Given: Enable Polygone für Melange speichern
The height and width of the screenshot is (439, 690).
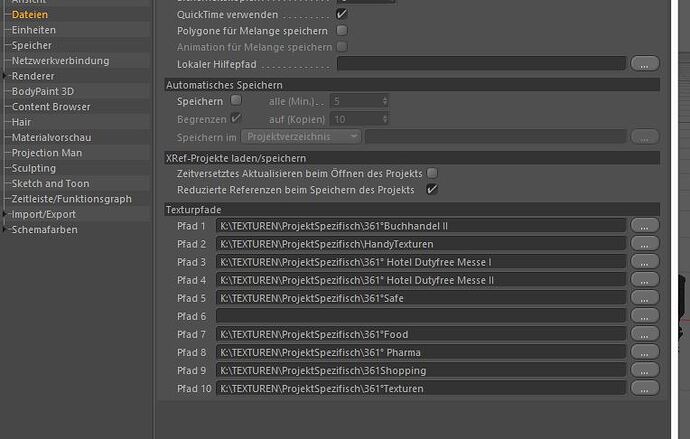Looking at the screenshot, I should (341, 30).
